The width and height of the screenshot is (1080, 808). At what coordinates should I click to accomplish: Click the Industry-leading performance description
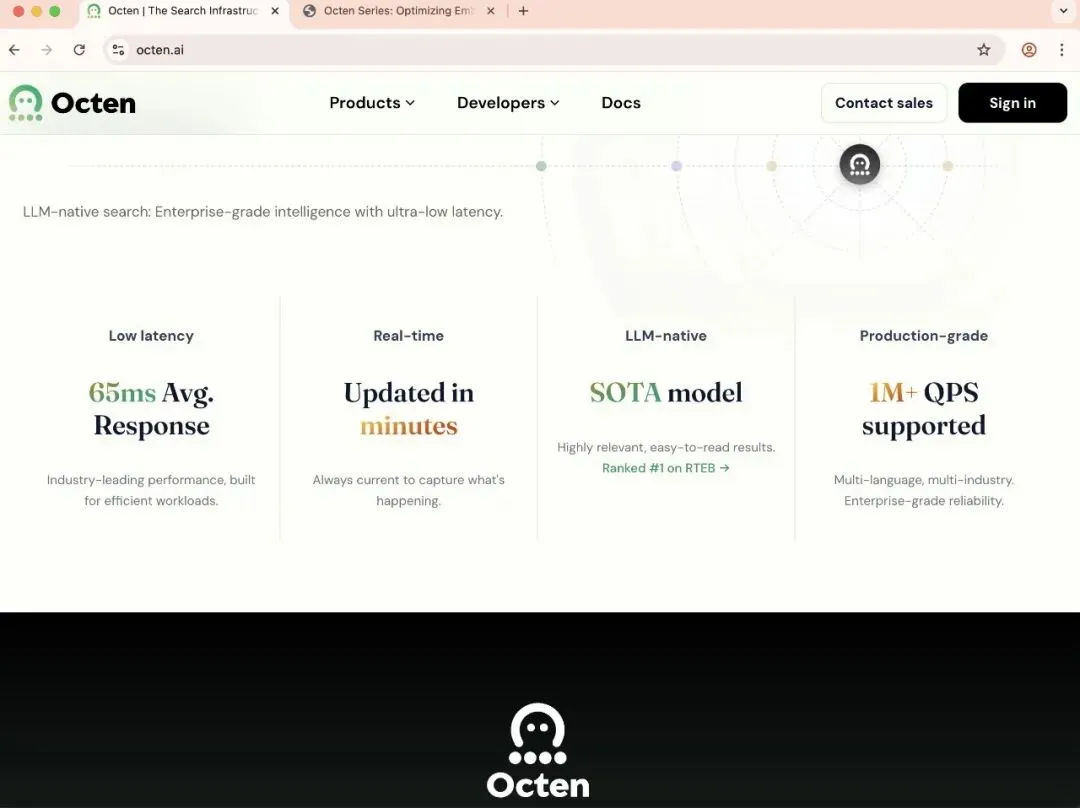151,490
